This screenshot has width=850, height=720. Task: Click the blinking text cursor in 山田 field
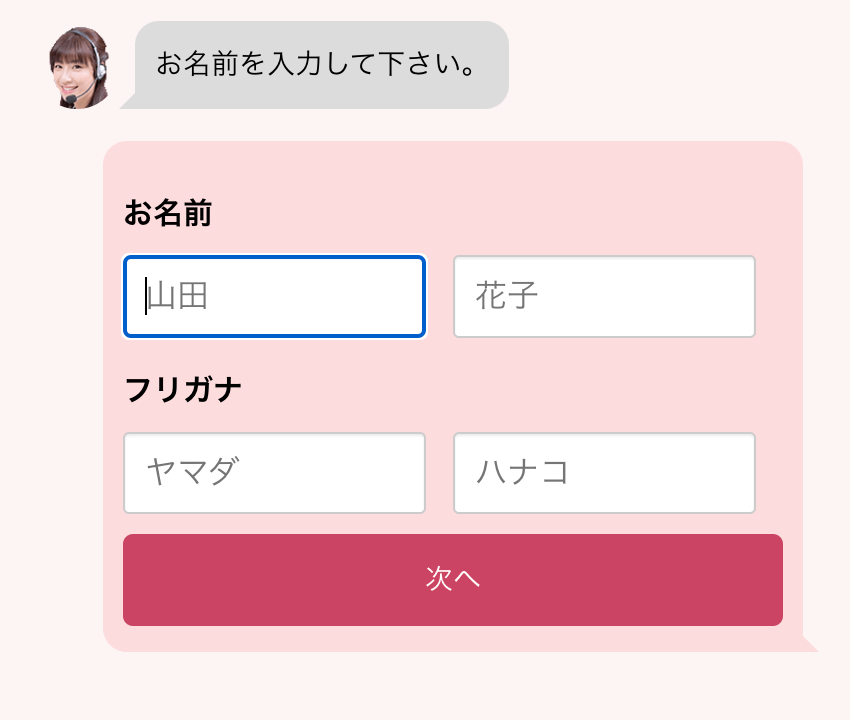pos(147,297)
